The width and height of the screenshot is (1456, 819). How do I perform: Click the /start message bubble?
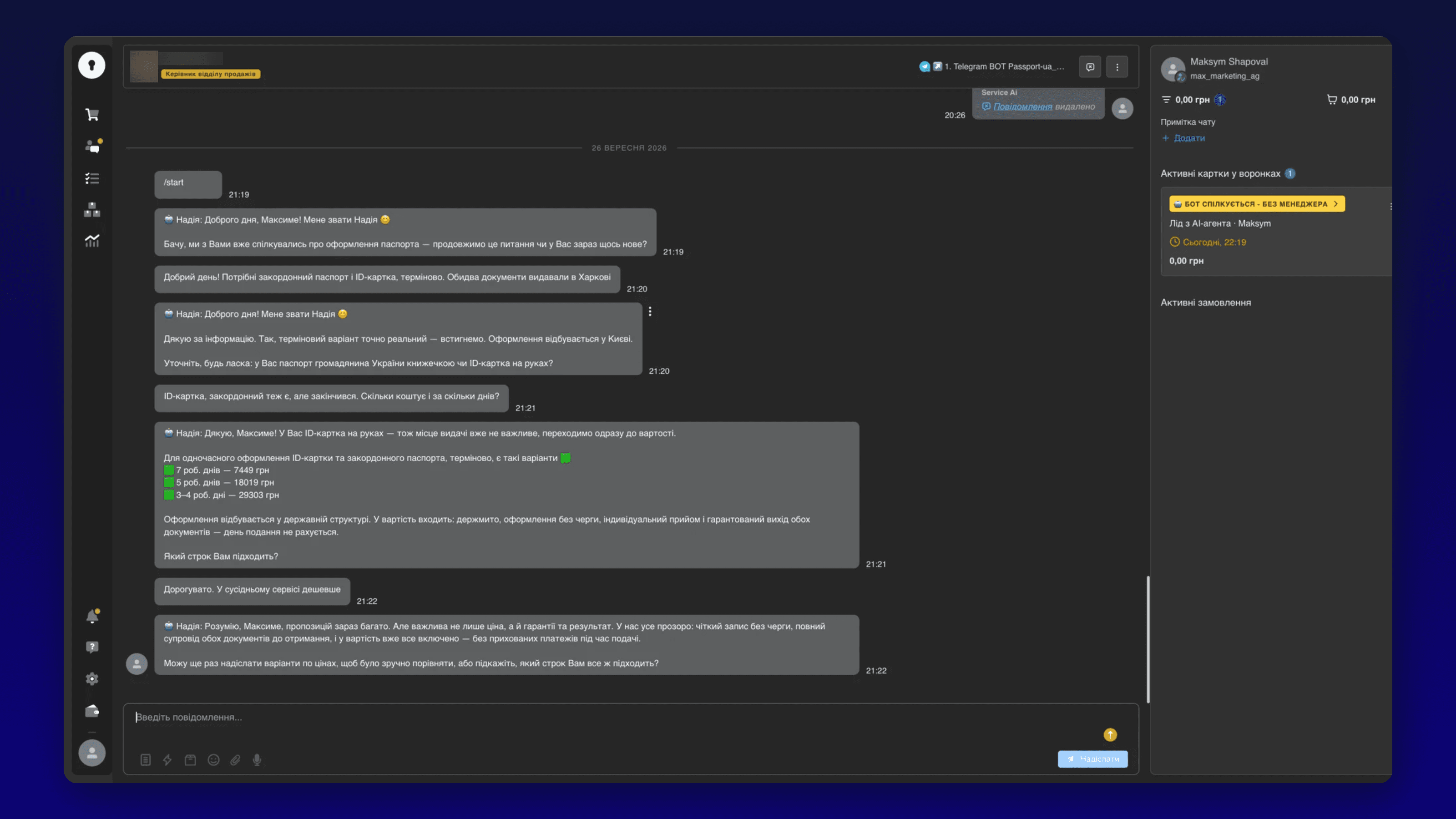click(188, 184)
